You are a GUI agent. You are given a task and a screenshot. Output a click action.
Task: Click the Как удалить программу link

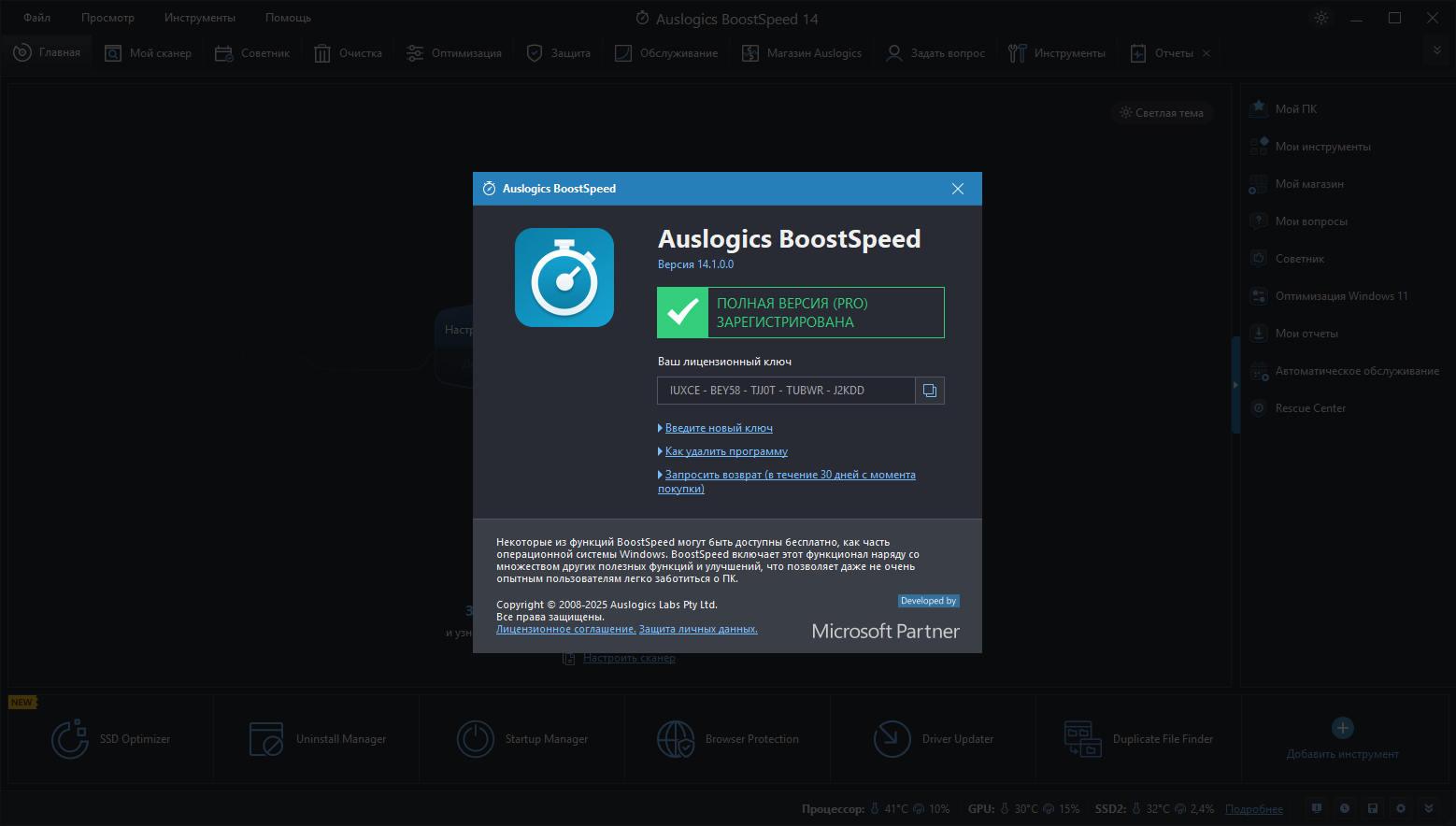pos(726,451)
